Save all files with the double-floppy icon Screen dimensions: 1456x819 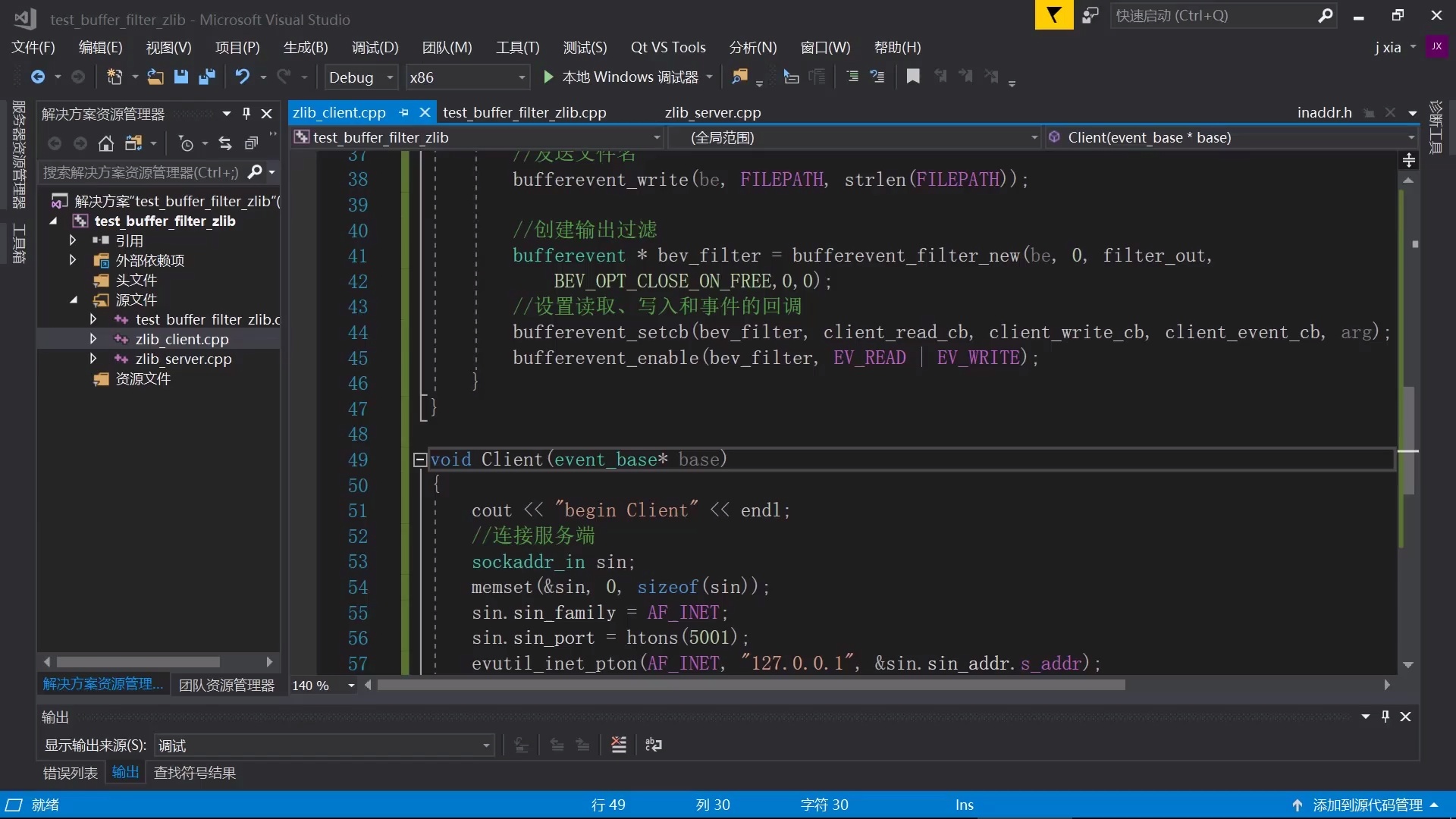coord(206,77)
